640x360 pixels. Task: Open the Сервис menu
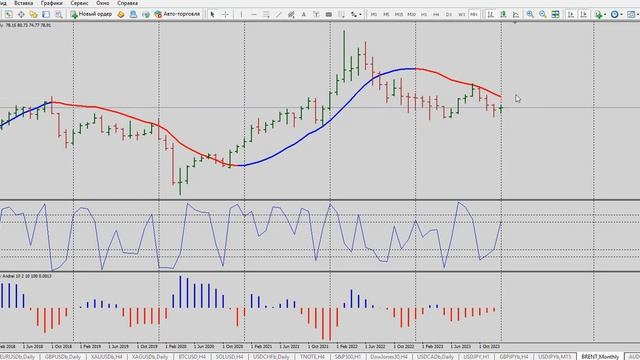tap(79, 3)
